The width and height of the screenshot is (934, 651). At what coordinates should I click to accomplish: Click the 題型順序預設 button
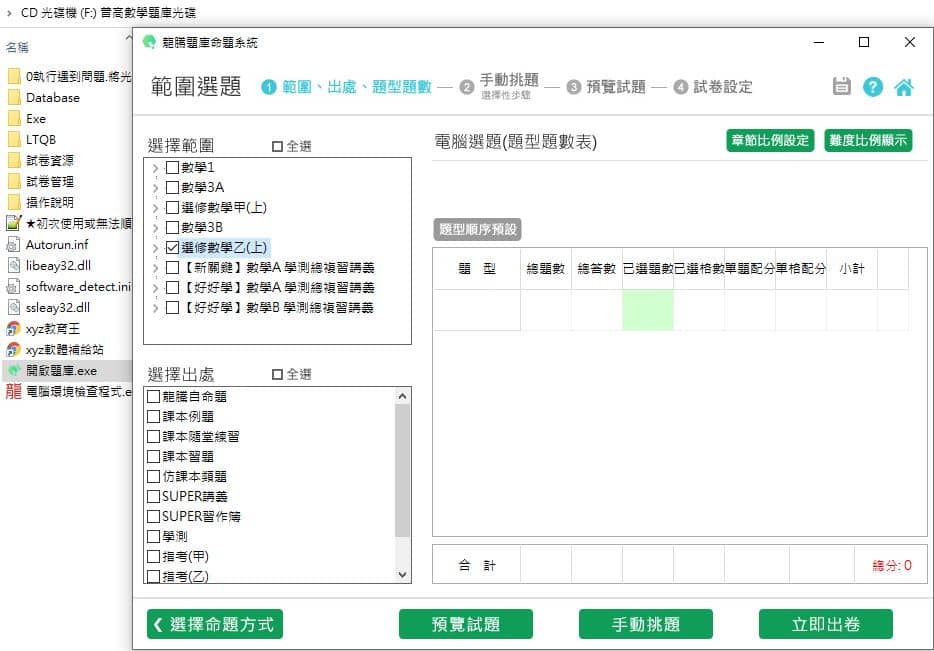(x=477, y=229)
